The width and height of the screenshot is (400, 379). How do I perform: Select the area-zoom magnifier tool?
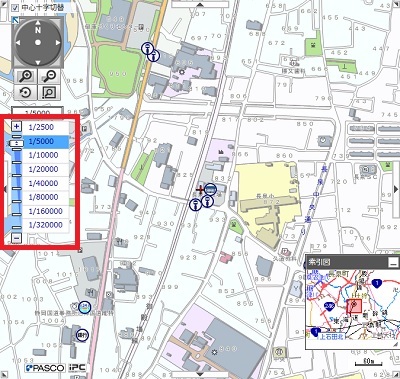pyautogui.click(x=49, y=92)
